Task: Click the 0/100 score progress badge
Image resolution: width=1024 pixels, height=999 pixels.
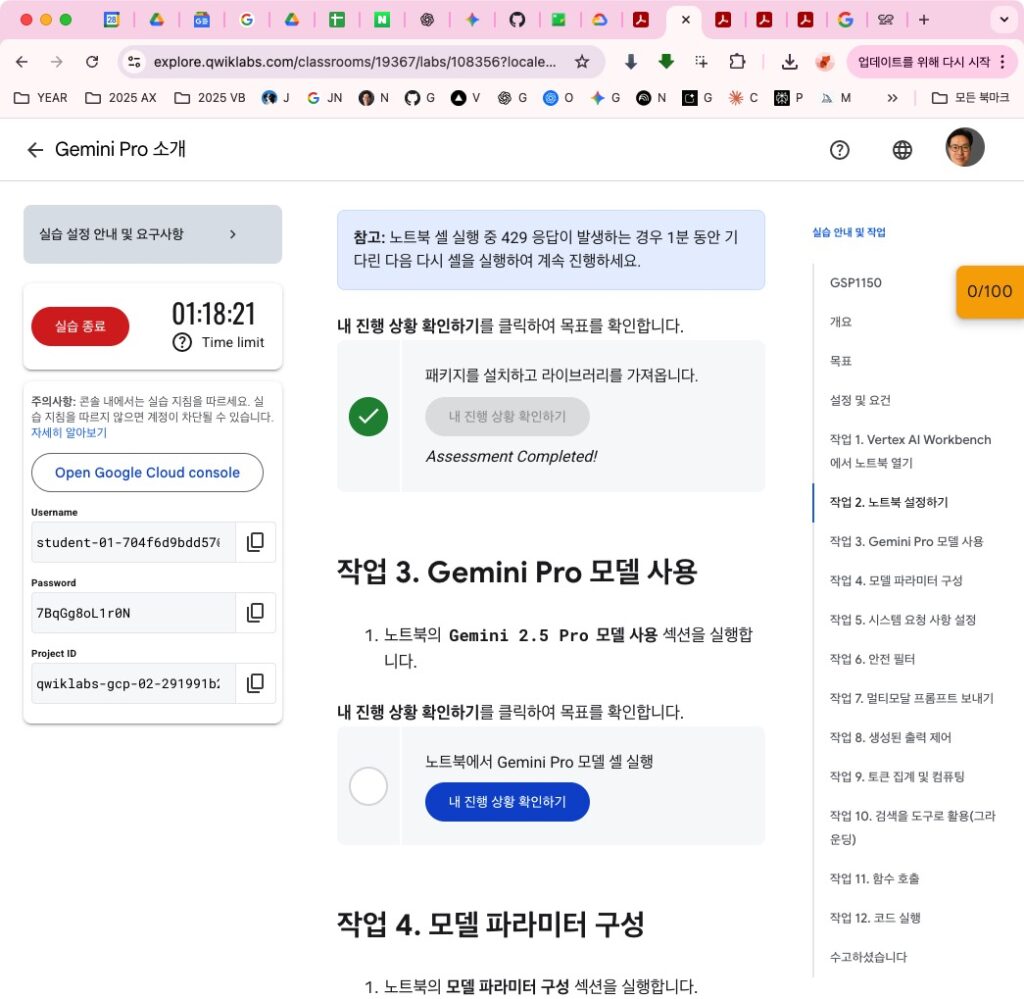Action: pos(989,292)
